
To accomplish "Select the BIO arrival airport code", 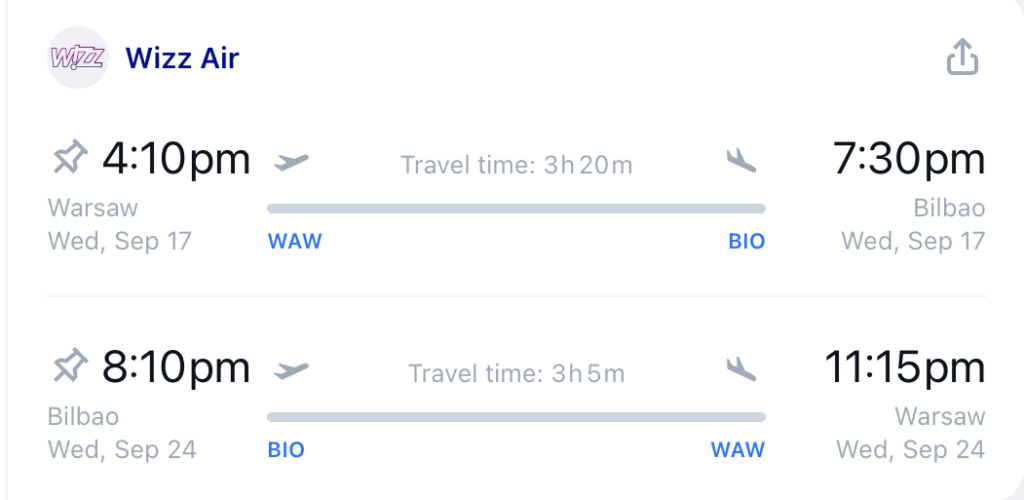I will 746,242.
